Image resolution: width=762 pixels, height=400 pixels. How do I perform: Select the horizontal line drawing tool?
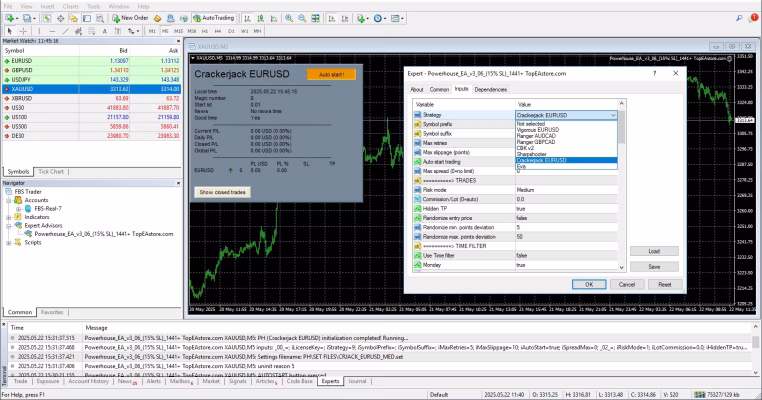click(52, 31)
